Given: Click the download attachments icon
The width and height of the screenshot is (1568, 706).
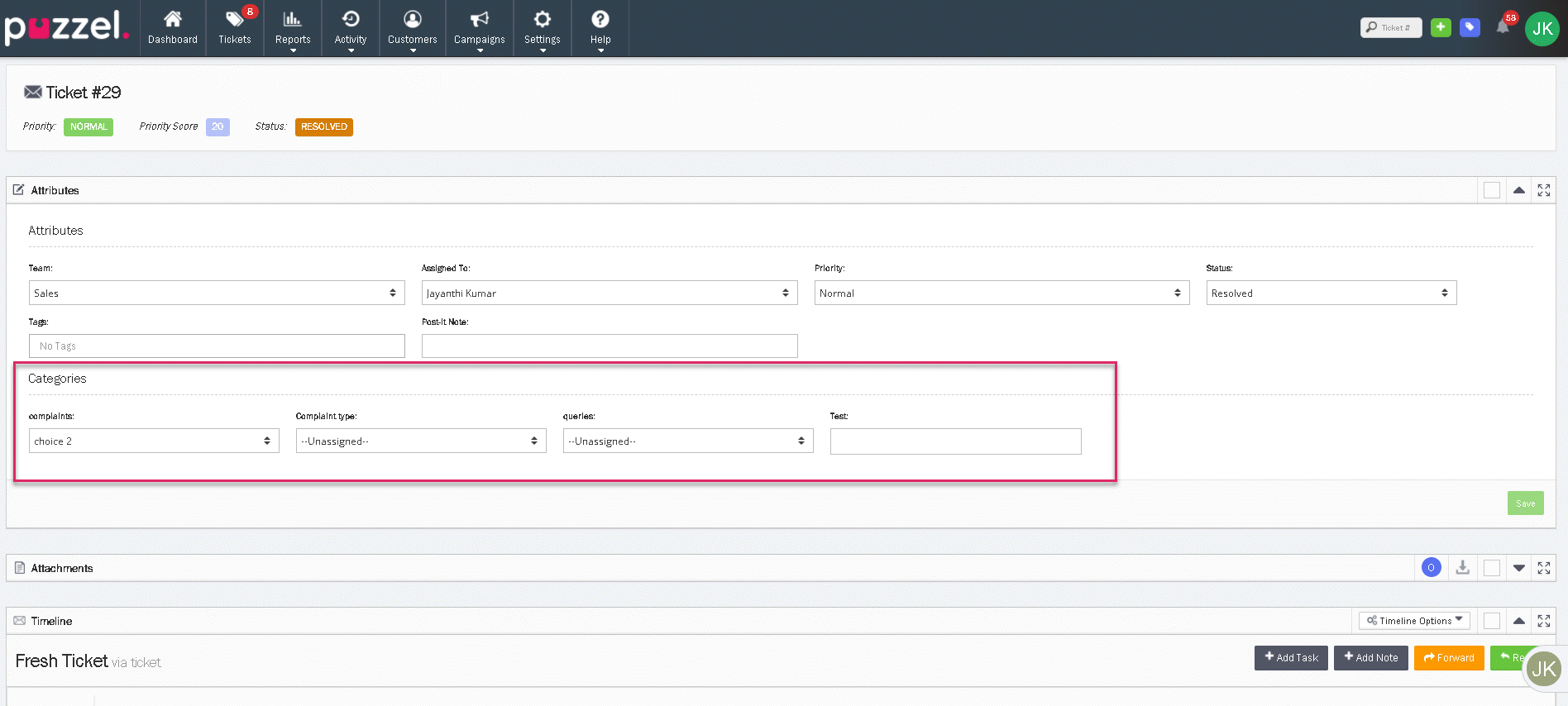Looking at the screenshot, I should point(1462,568).
